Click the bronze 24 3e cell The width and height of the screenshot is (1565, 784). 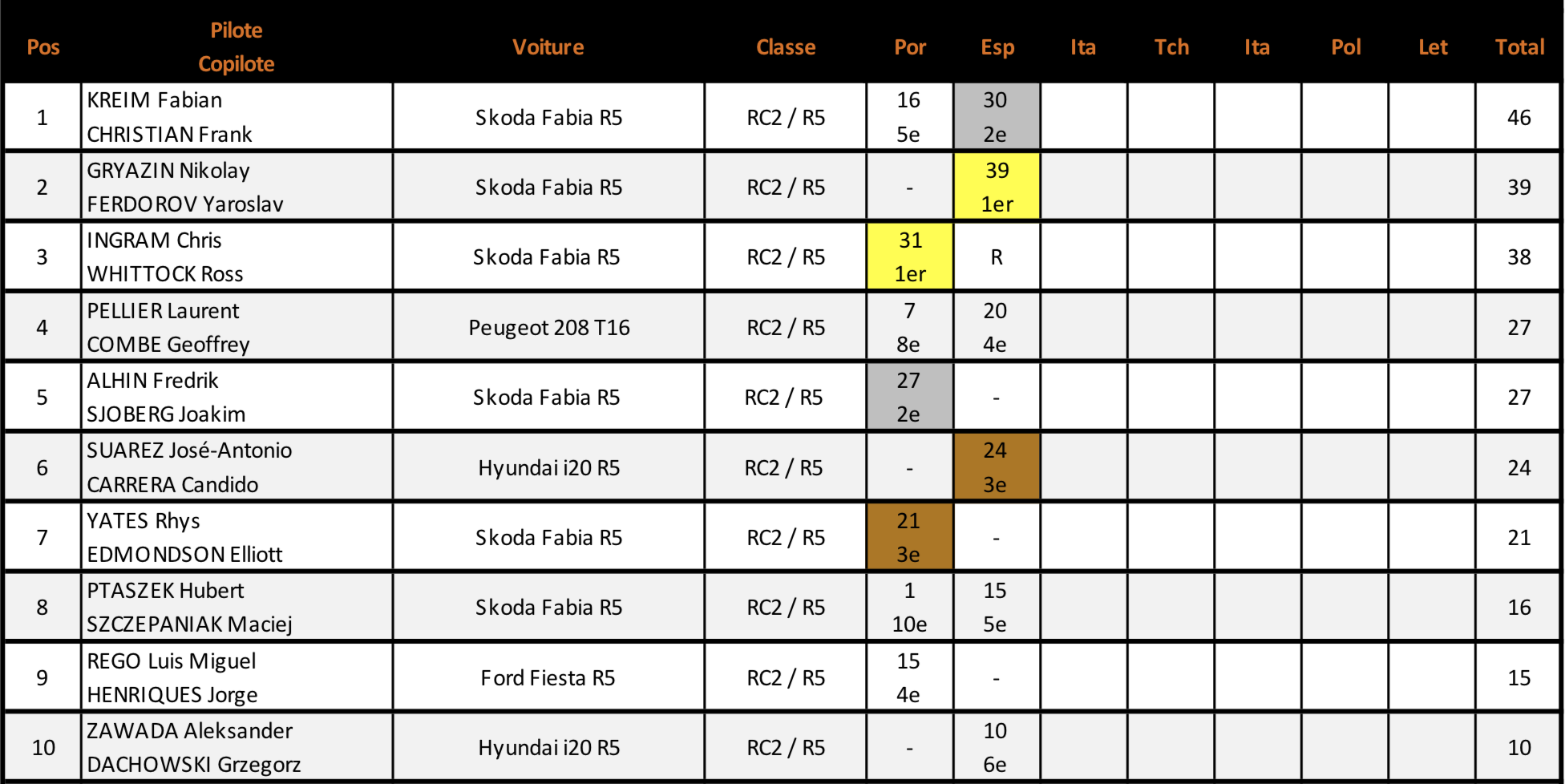[997, 467]
